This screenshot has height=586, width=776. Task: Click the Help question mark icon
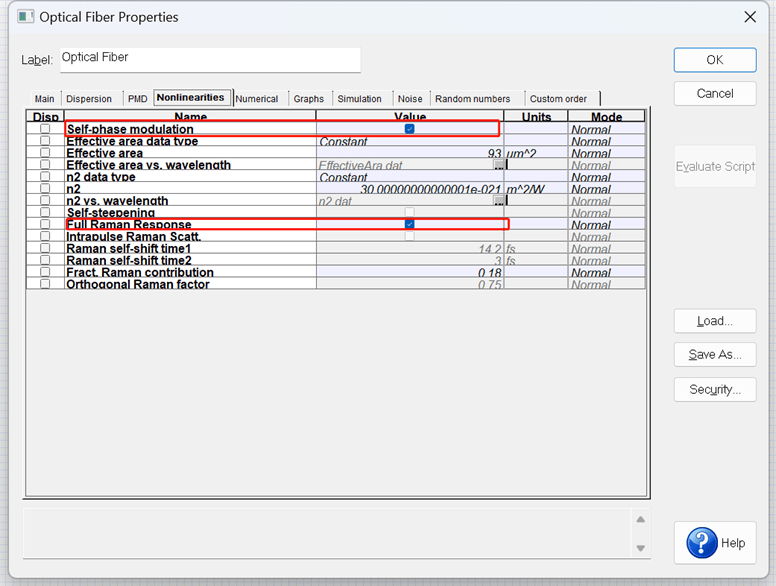point(702,543)
